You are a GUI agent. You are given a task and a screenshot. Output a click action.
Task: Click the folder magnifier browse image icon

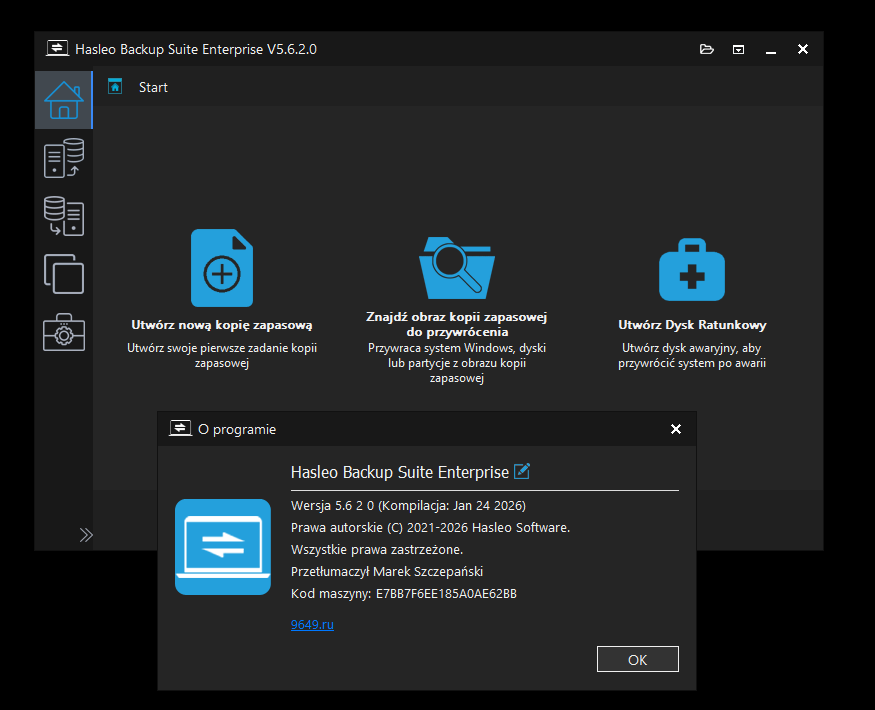point(456,268)
